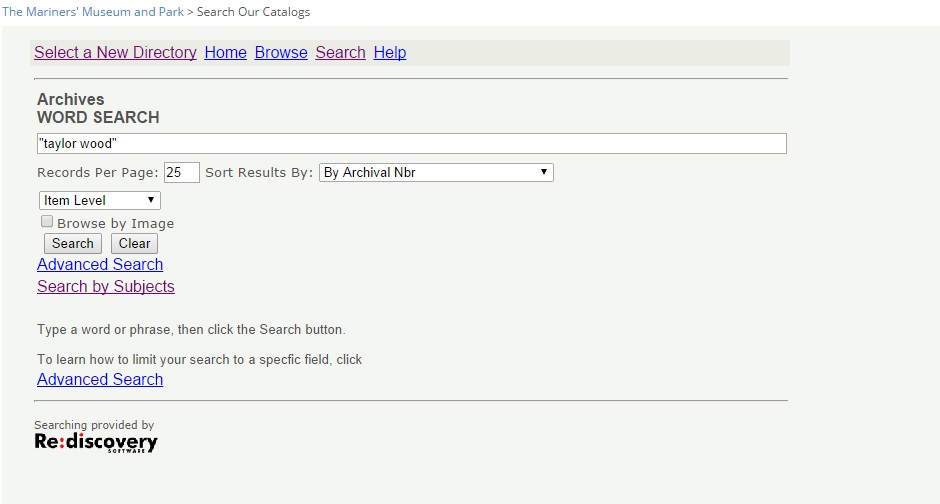Open the Help page link
The image size is (940, 504).
point(390,52)
